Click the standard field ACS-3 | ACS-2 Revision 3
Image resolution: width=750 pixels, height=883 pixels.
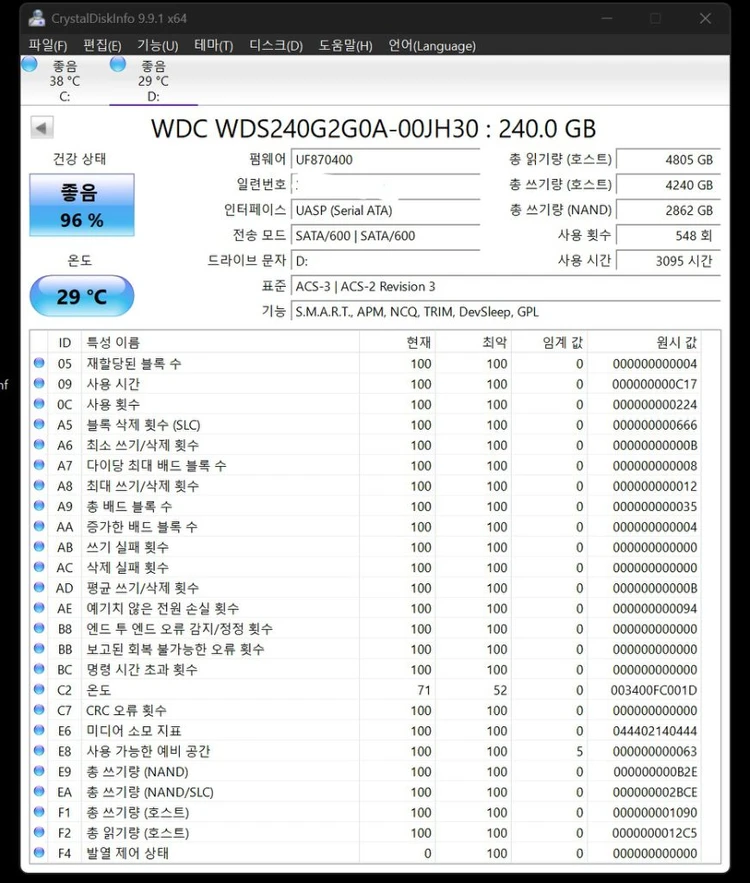[506, 287]
